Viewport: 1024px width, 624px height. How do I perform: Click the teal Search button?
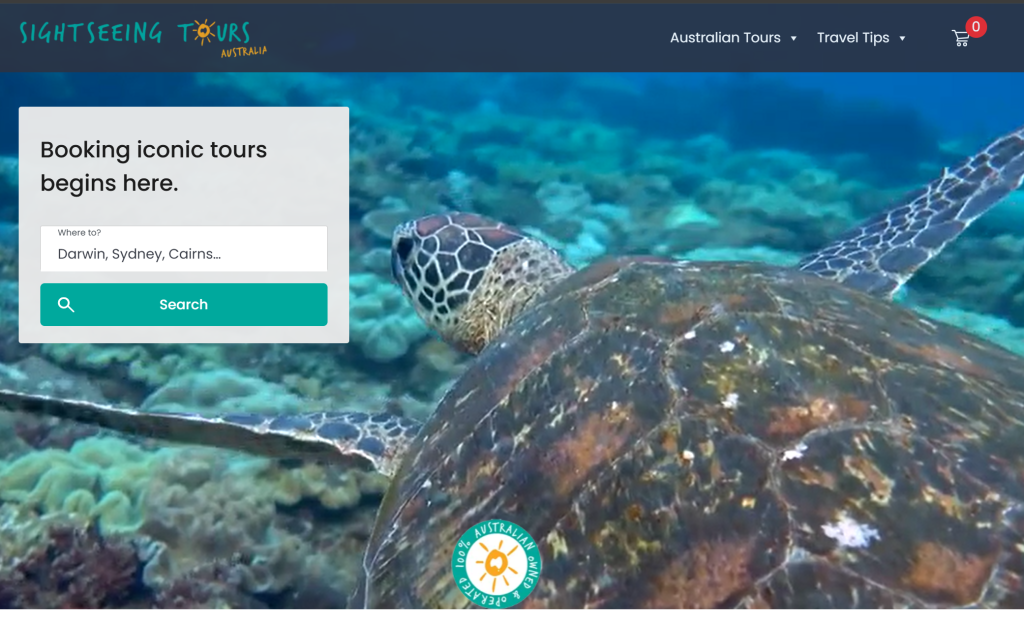click(184, 304)
